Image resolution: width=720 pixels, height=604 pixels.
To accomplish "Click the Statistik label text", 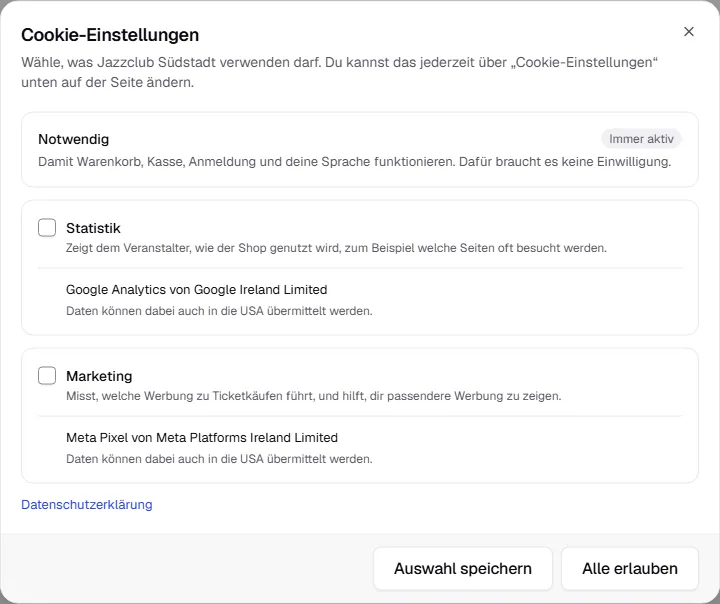I will (93, 228).
